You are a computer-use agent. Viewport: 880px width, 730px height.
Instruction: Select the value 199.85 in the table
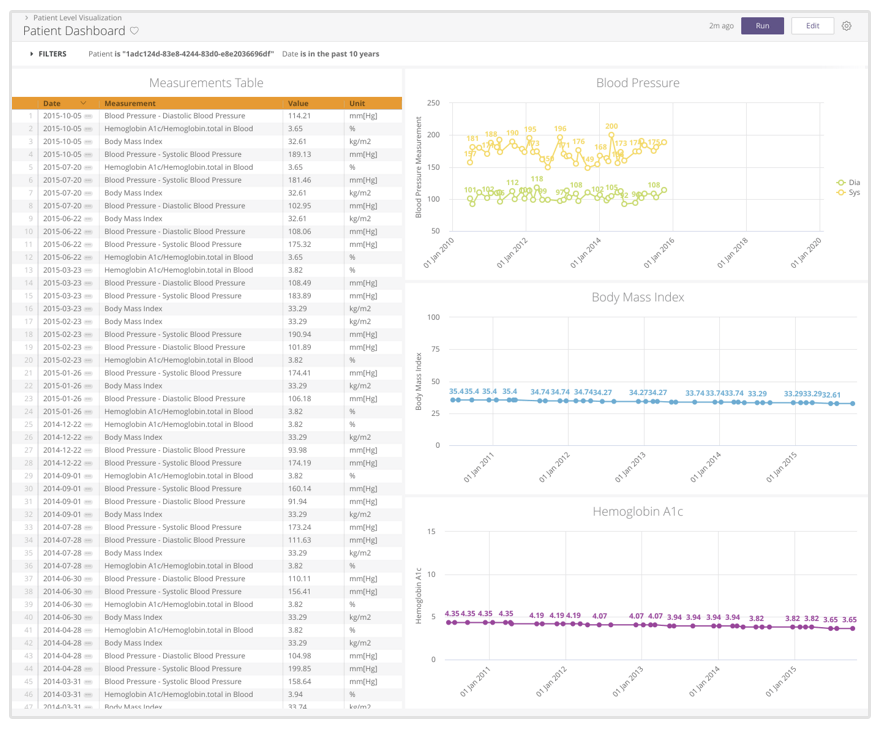tap(299, 669)
